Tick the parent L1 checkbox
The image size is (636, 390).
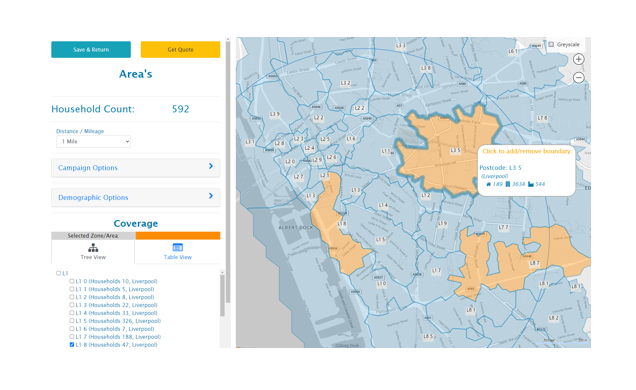(58, 273)
